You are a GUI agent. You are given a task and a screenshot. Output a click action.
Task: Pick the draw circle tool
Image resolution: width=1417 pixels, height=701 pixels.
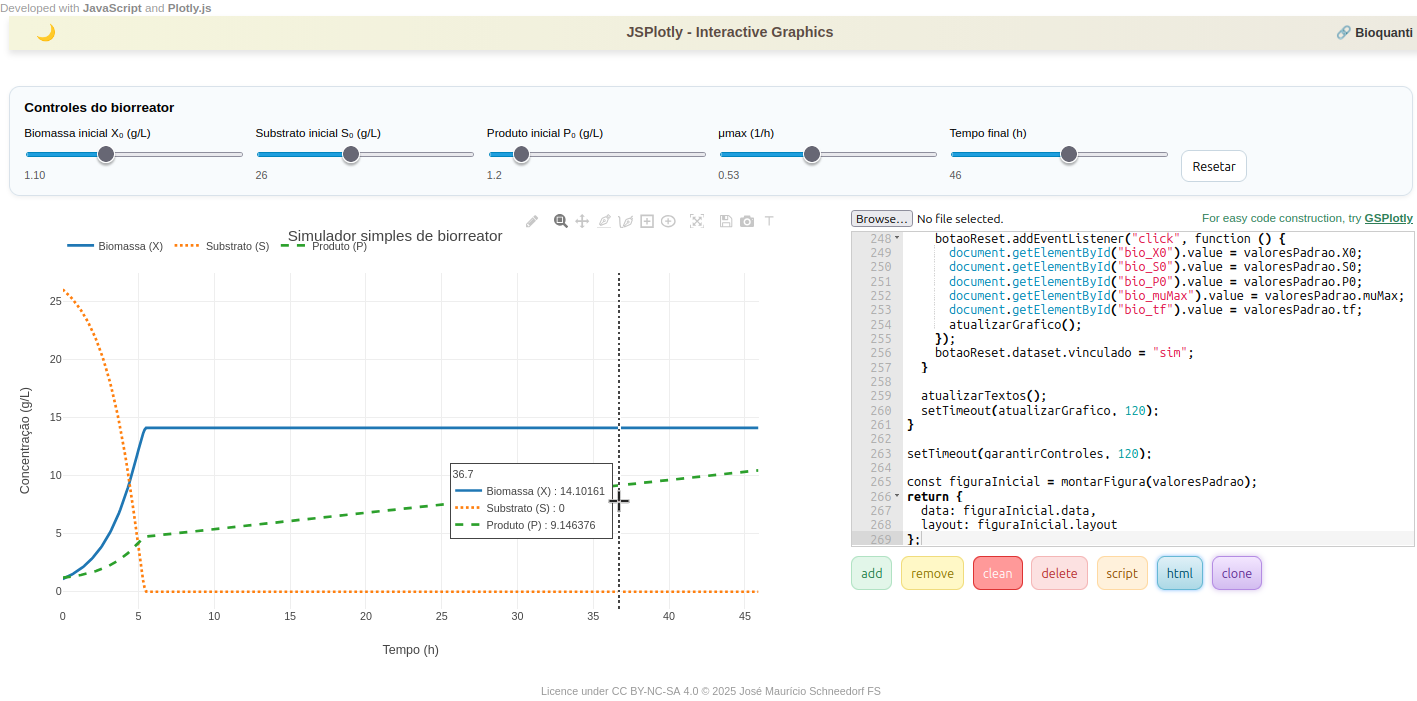tap(668, 221)
